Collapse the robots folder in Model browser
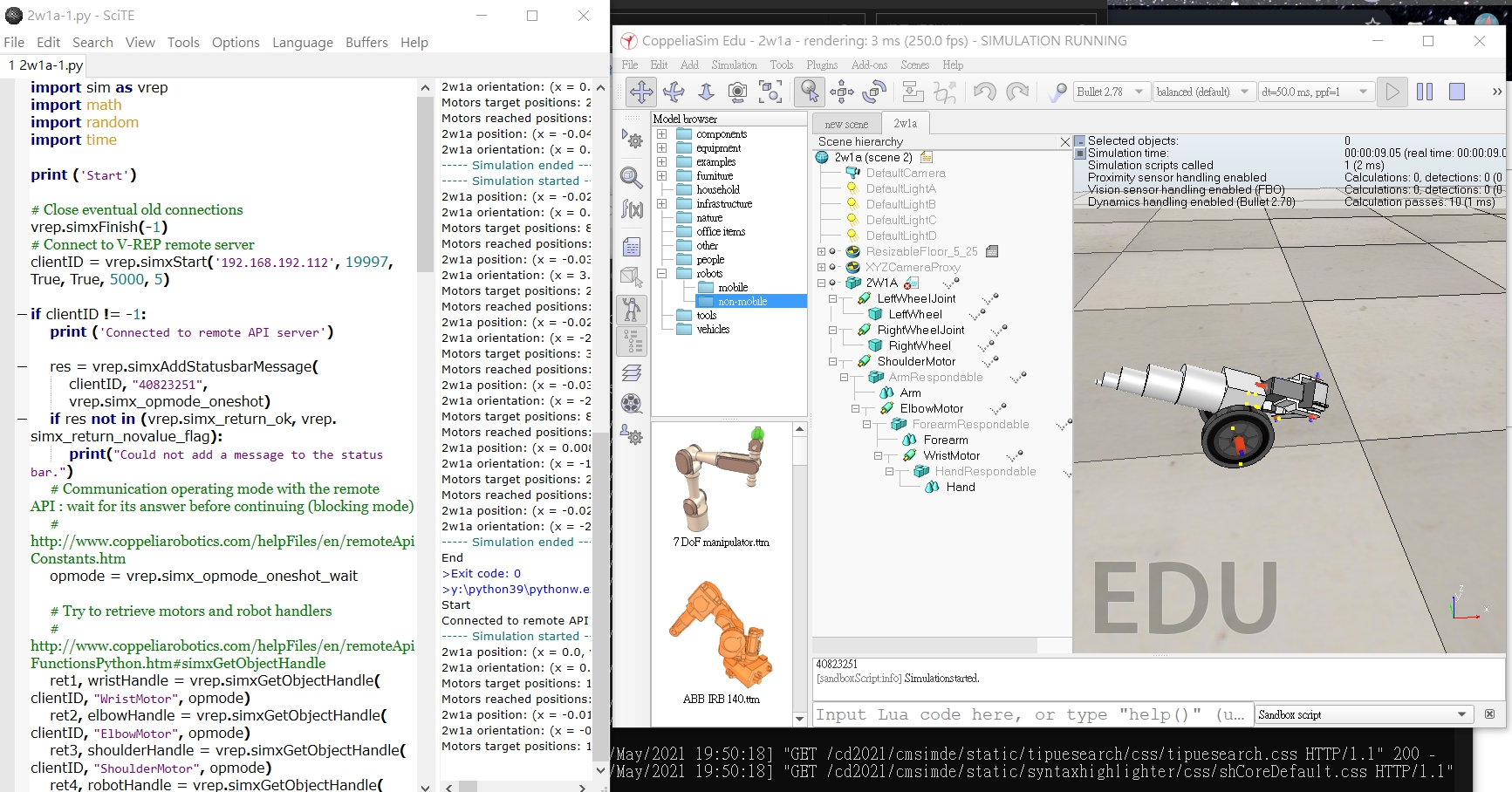This screenshot has width=1512, height=792. (x=662, y=274)
